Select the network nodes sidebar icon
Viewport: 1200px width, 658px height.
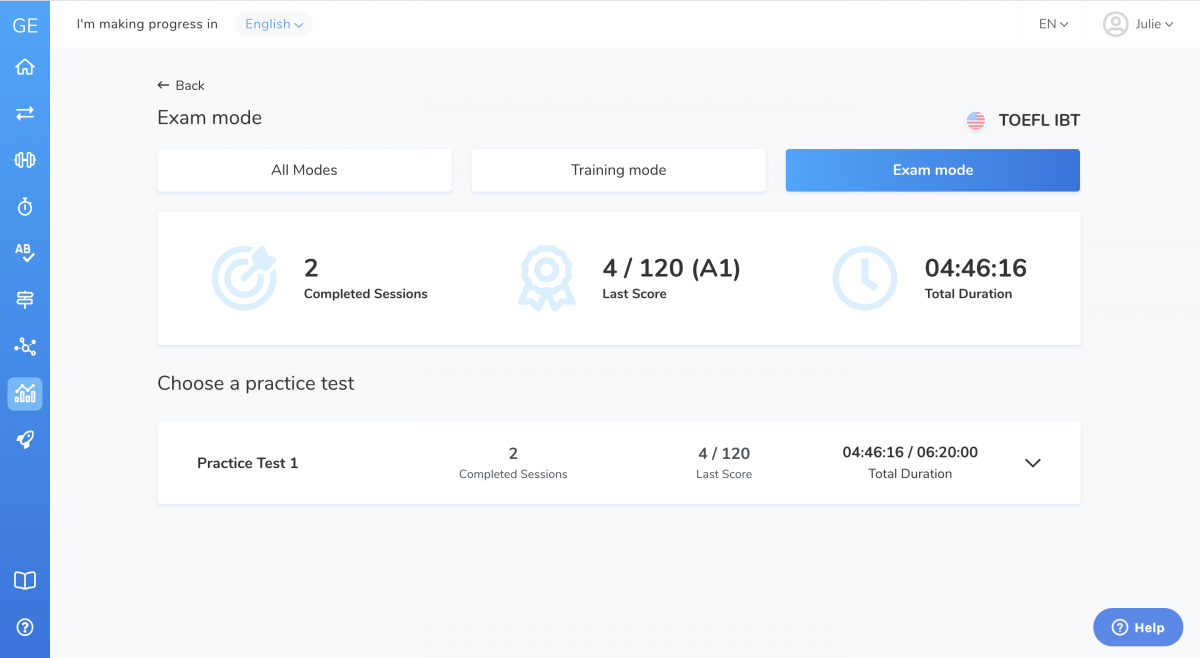tap(25, 347)
